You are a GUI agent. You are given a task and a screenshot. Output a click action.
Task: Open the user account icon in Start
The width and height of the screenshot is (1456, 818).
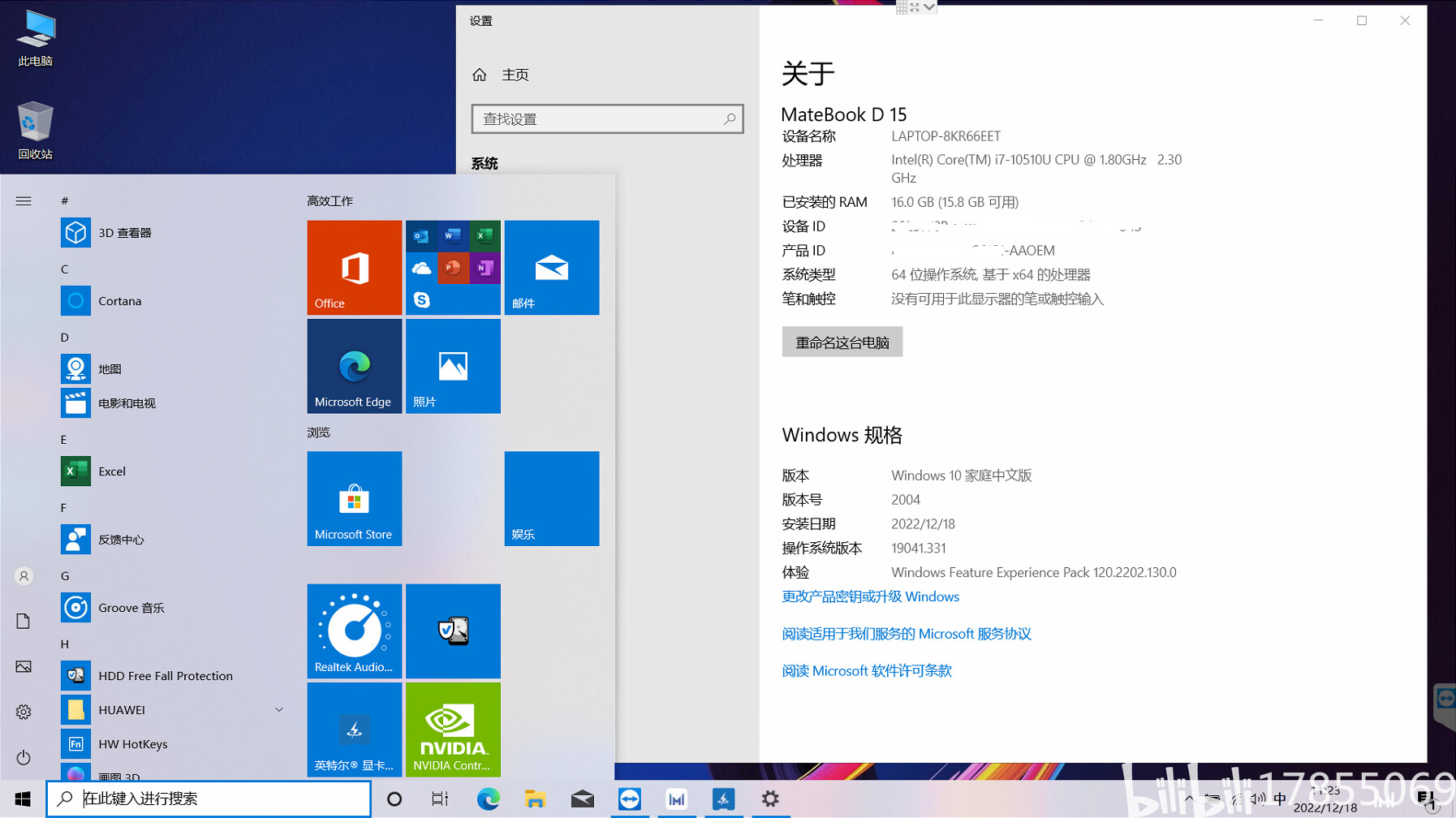point(24,575)
